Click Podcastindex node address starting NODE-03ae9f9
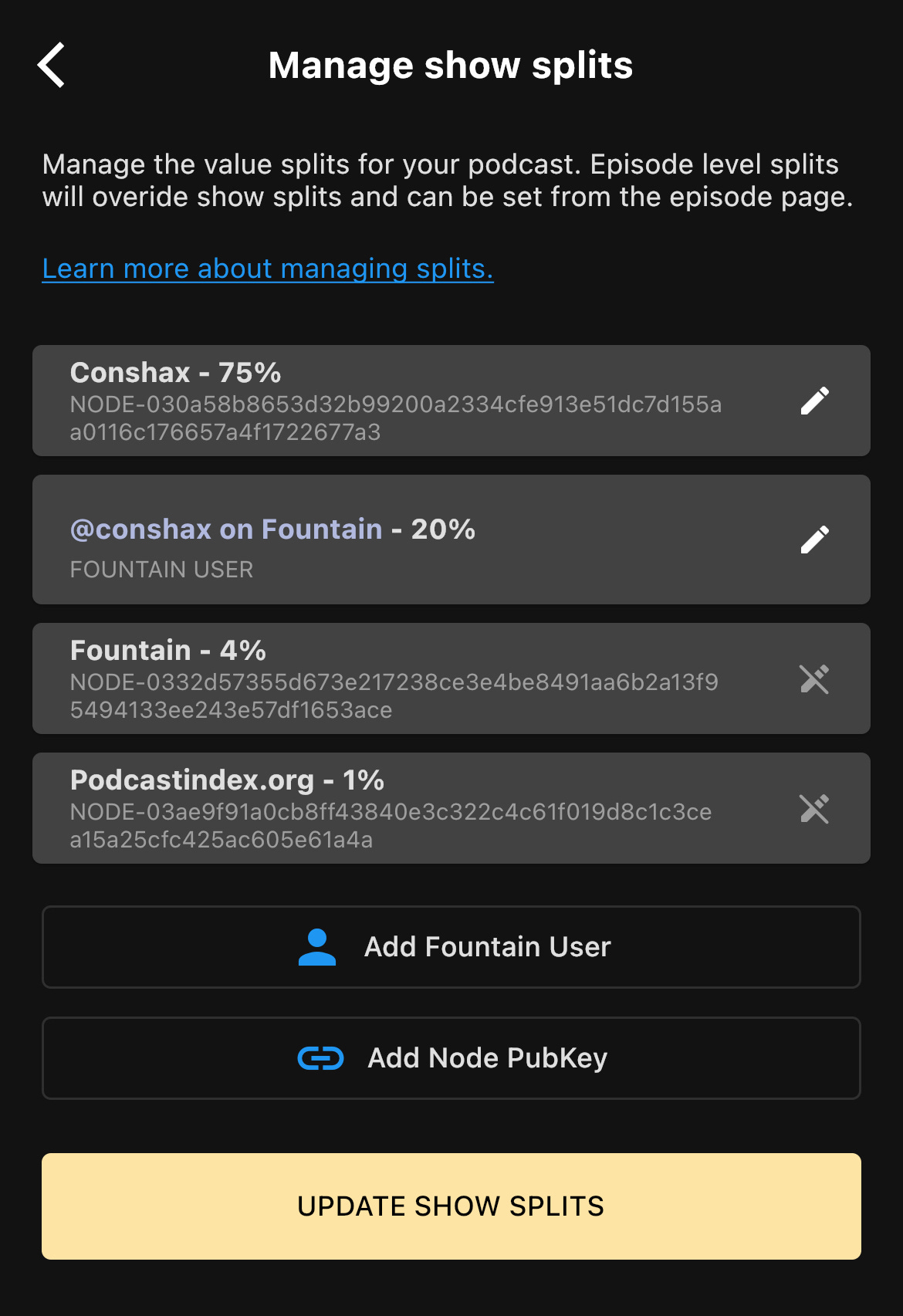Screen dimensions: 903x1316 [x=391, y=826]
